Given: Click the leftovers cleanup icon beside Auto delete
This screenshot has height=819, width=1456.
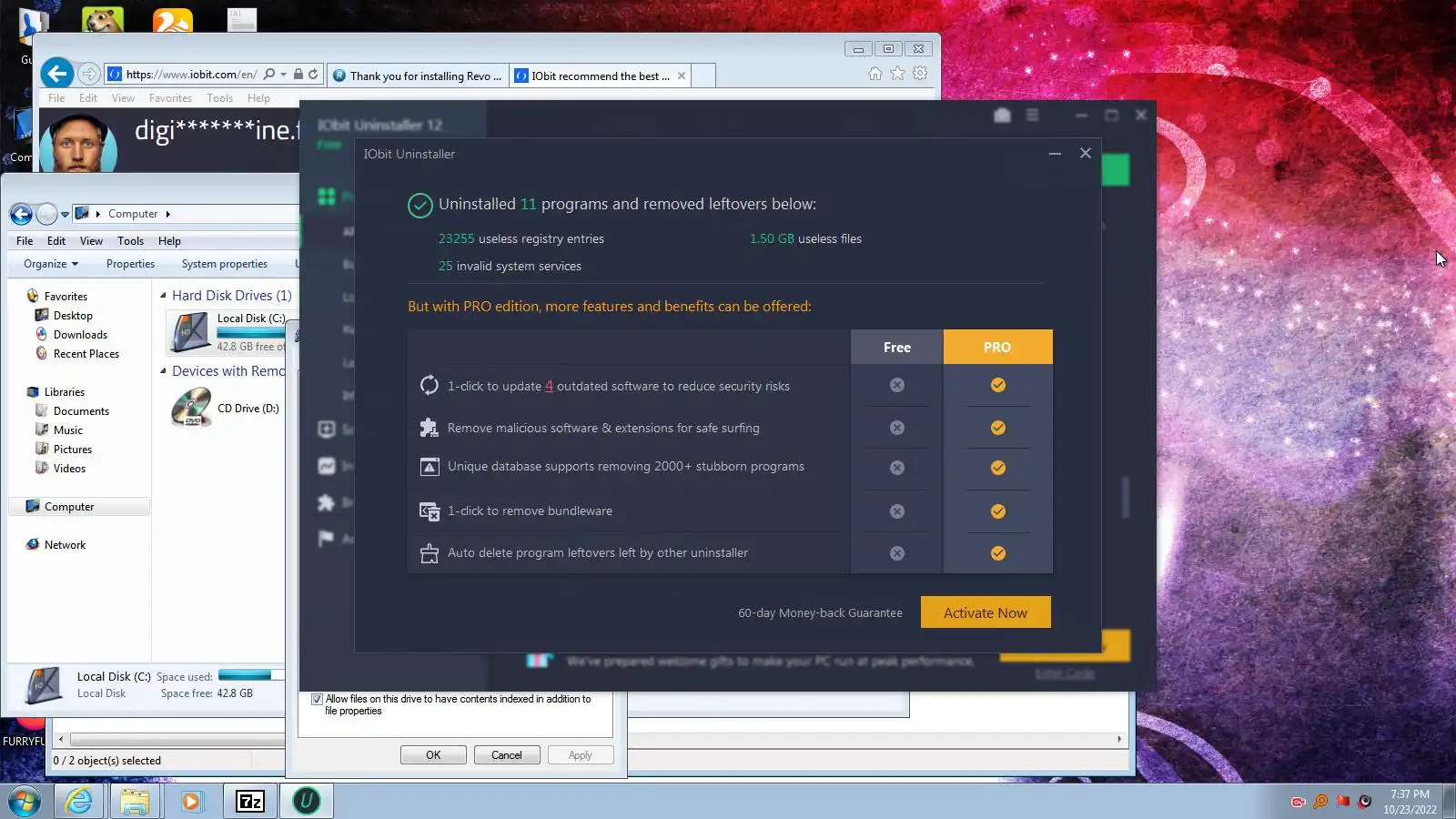Looking at the screenshot, I should [429, 553].
